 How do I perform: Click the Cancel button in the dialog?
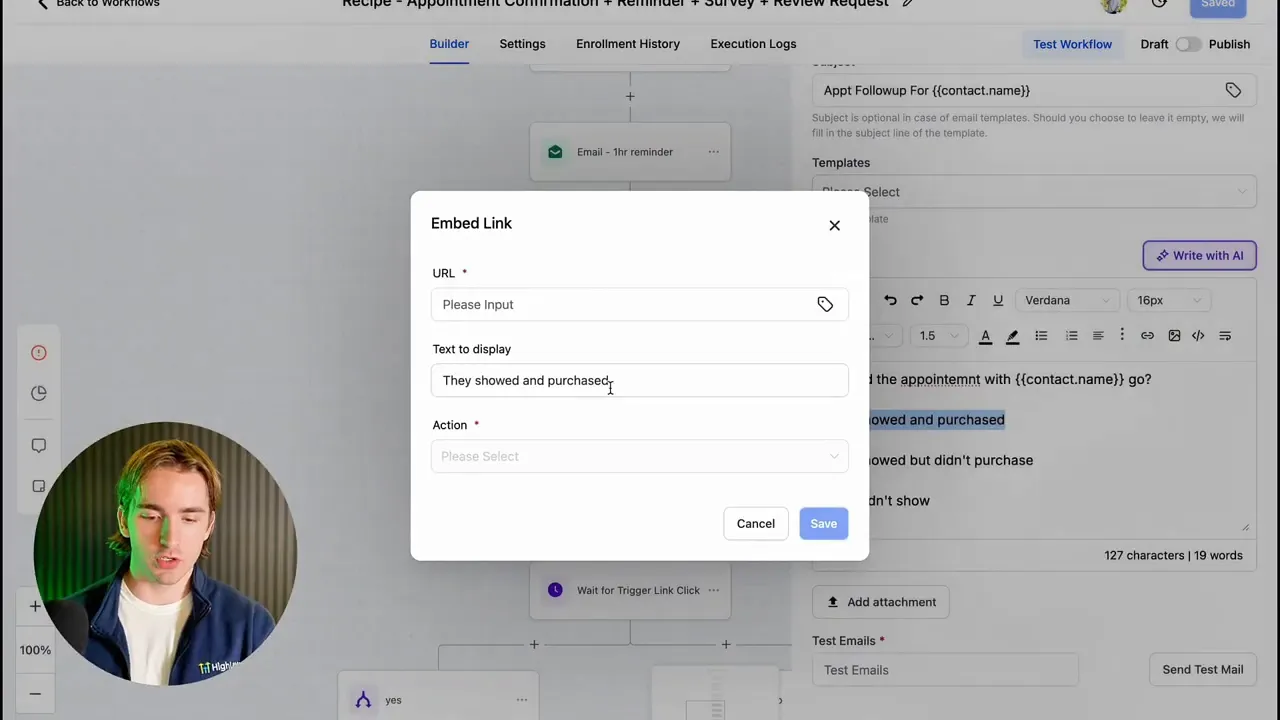click(x=755, y=523)
